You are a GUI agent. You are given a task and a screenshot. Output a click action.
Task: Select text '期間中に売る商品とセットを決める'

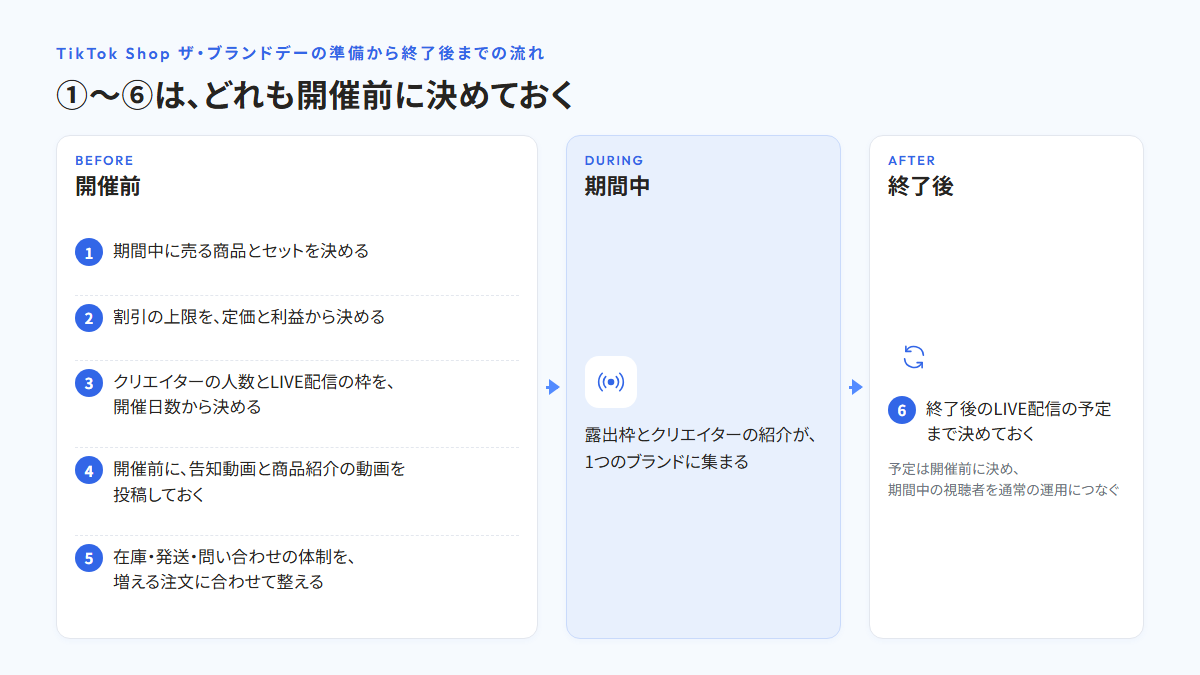[x=241, y=251]
